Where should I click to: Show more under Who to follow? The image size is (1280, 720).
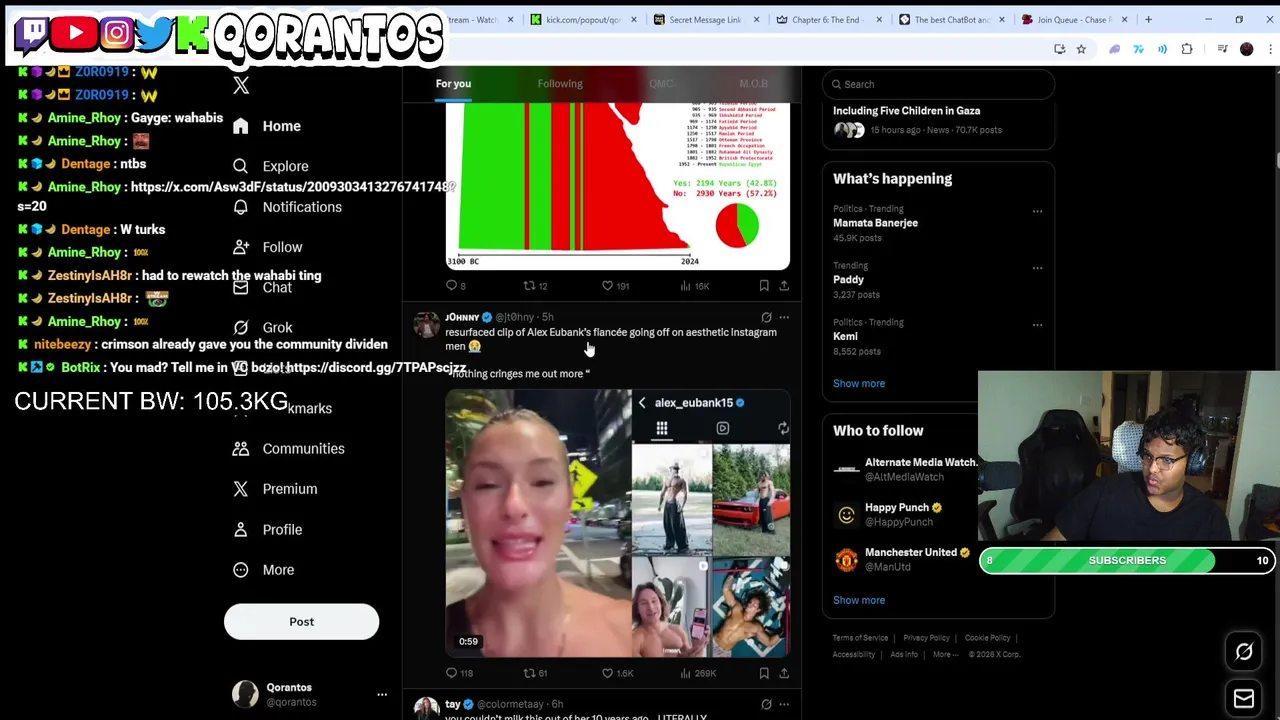point(859,601)
